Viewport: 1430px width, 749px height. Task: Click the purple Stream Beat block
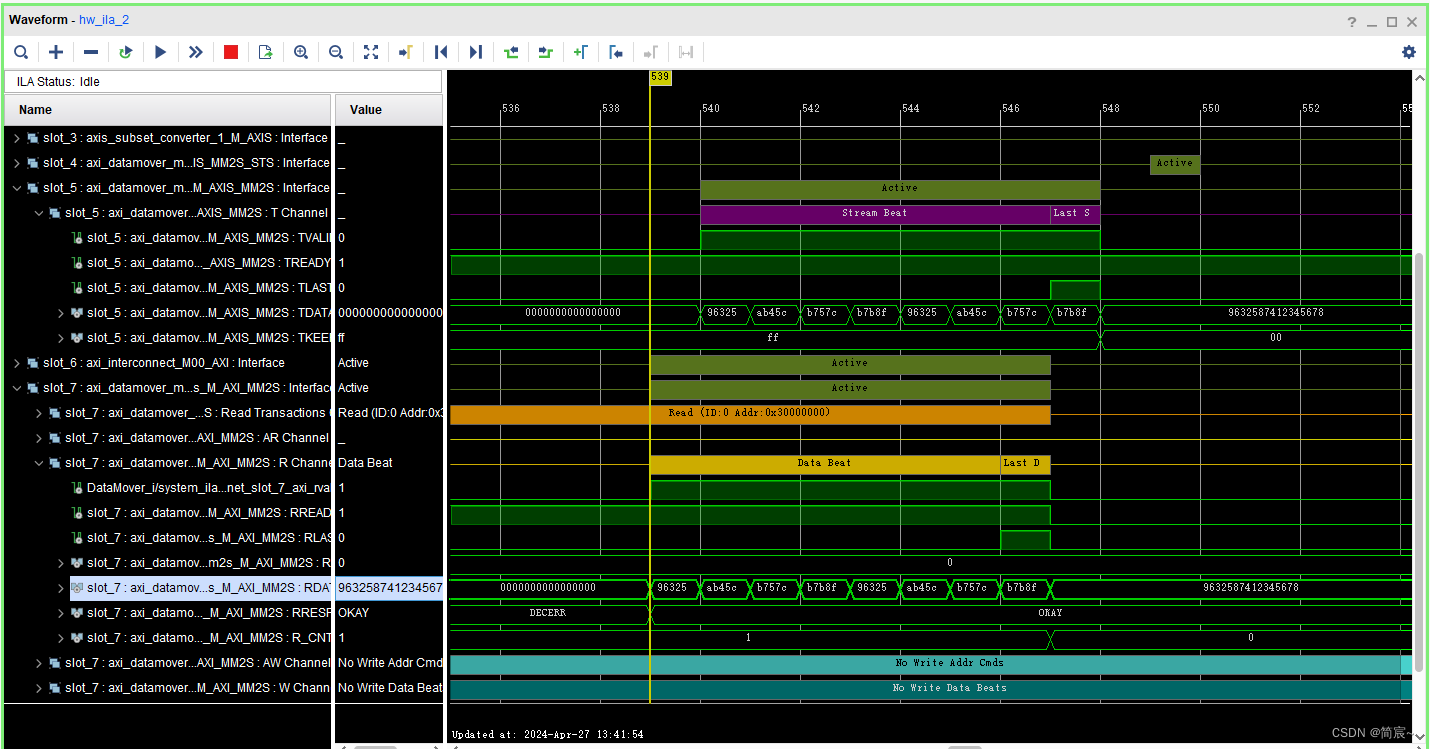(x=875, y=213)
